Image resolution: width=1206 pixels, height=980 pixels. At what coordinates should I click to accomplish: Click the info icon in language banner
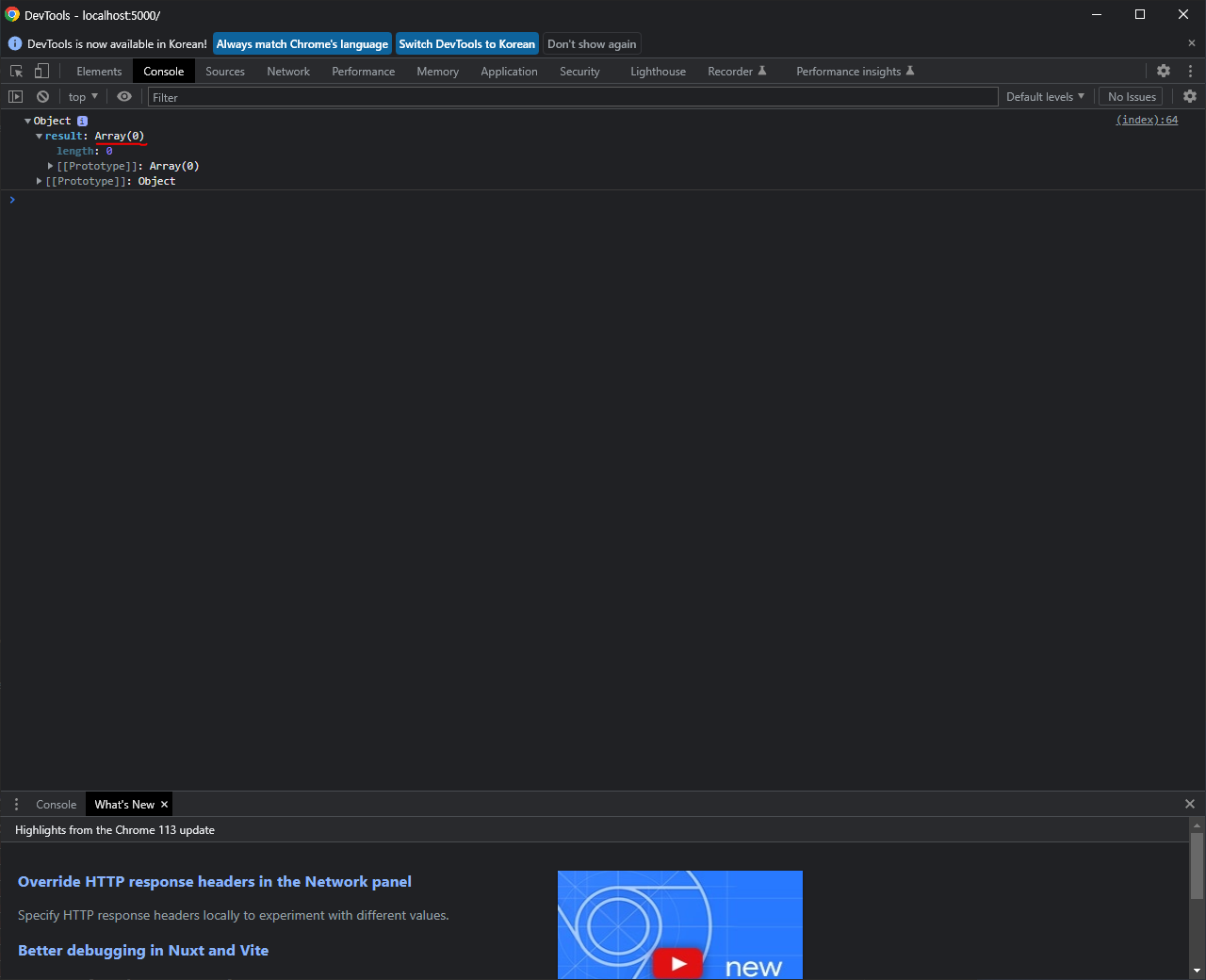coord(15,44)
